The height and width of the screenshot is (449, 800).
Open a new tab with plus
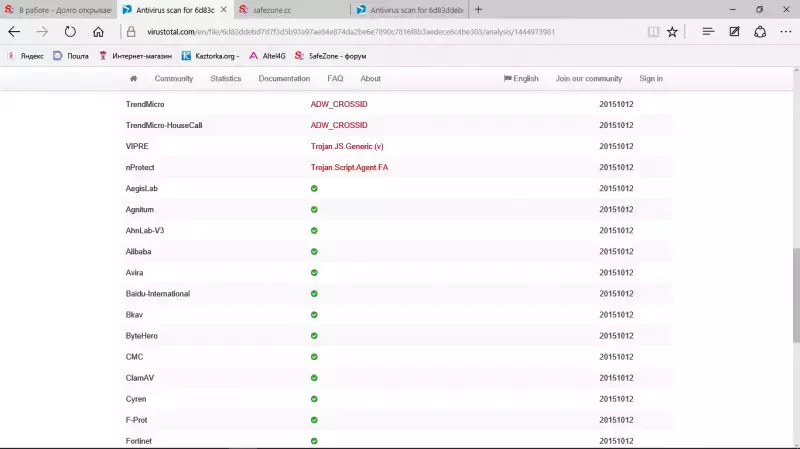click(x=478, y=9)
